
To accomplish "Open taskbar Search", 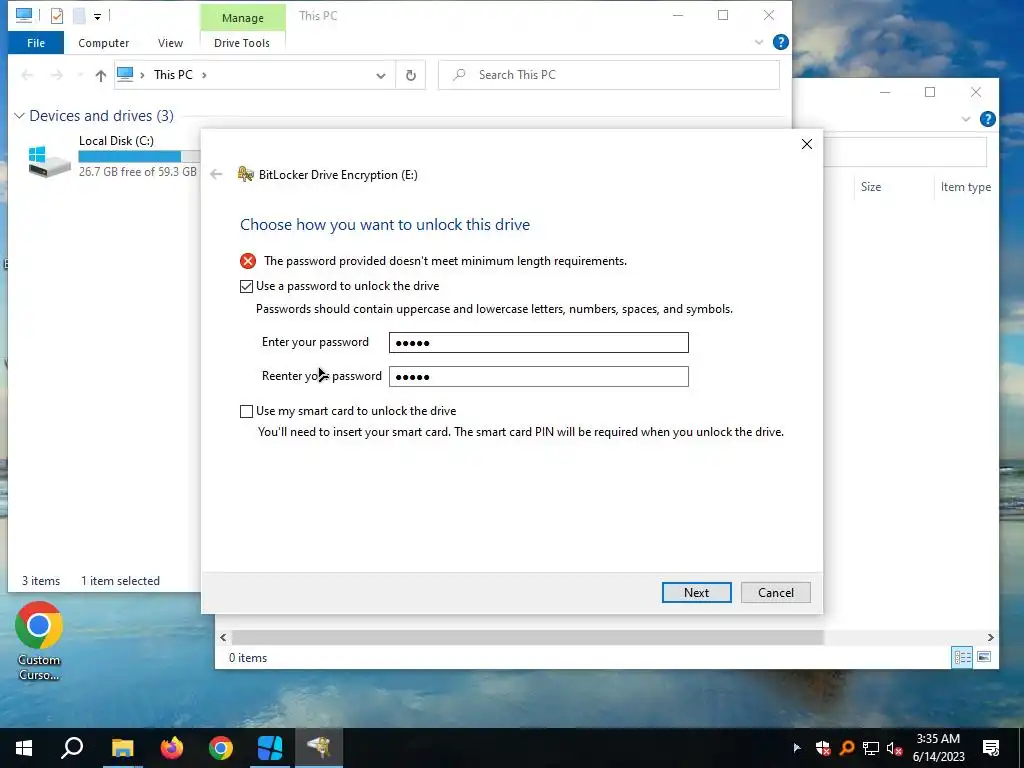I will pyautogui.click(x=72, y=748).
